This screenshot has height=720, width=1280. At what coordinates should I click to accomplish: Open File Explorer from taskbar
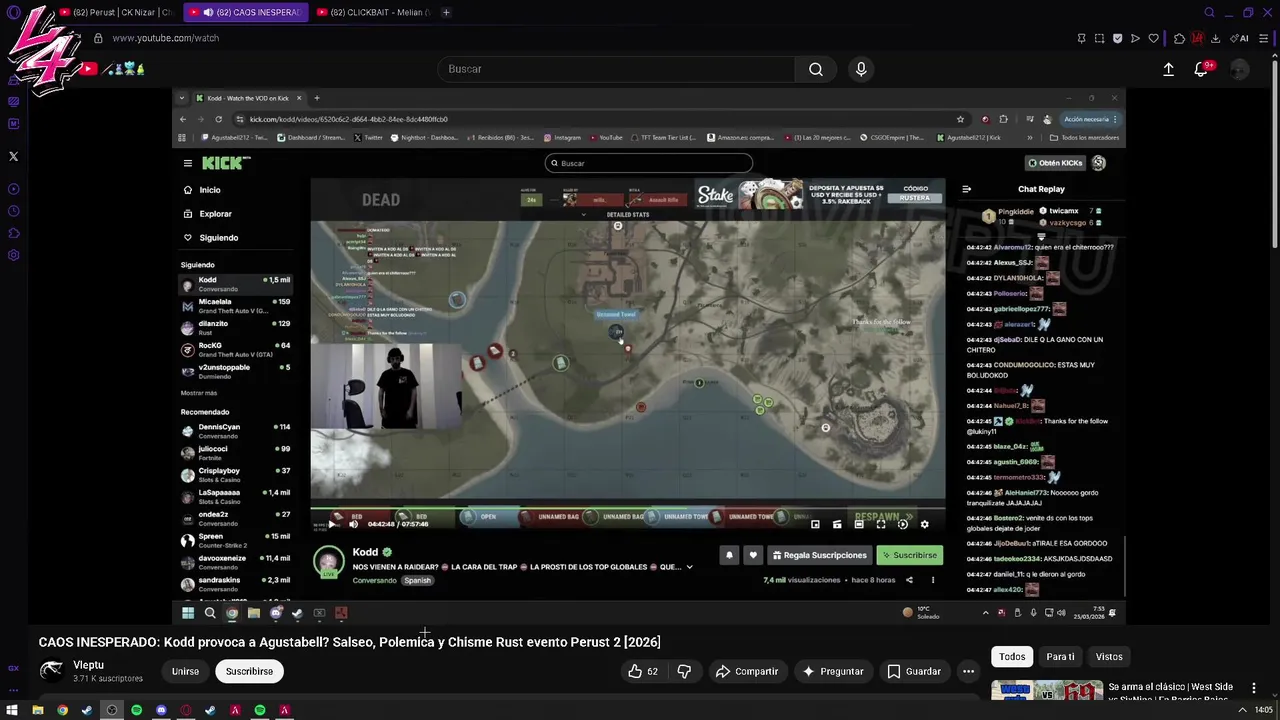click(x=37, y=710)
